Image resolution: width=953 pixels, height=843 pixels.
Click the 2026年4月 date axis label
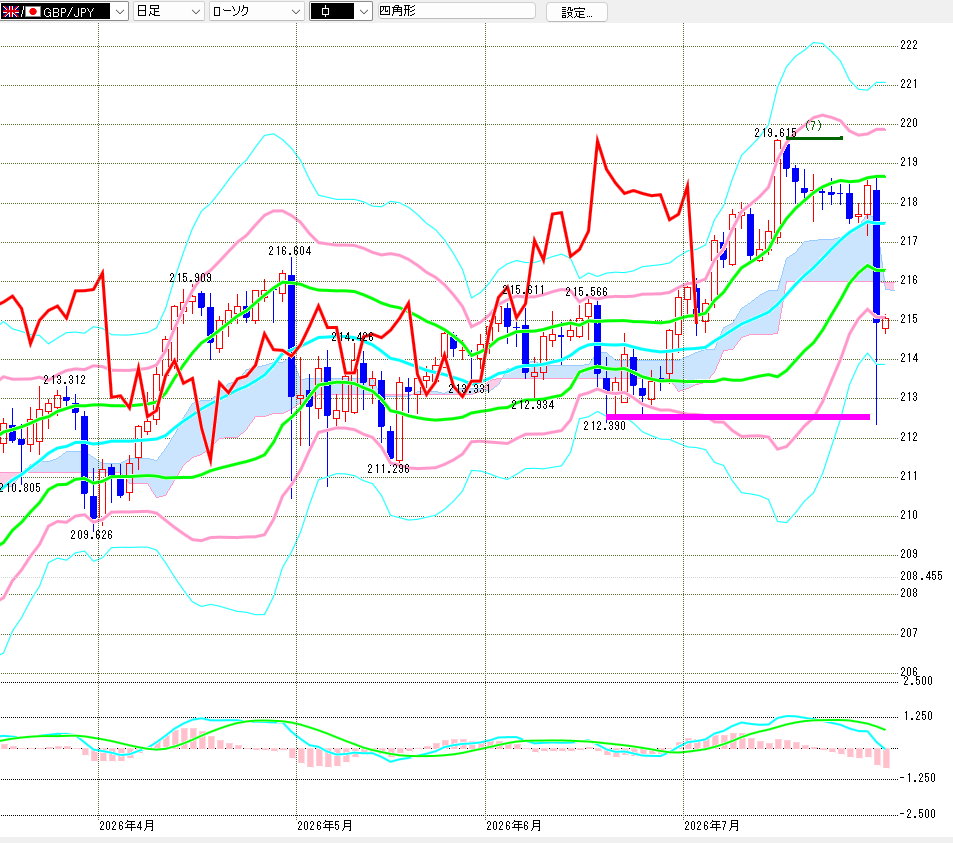[x=126, y=825]
